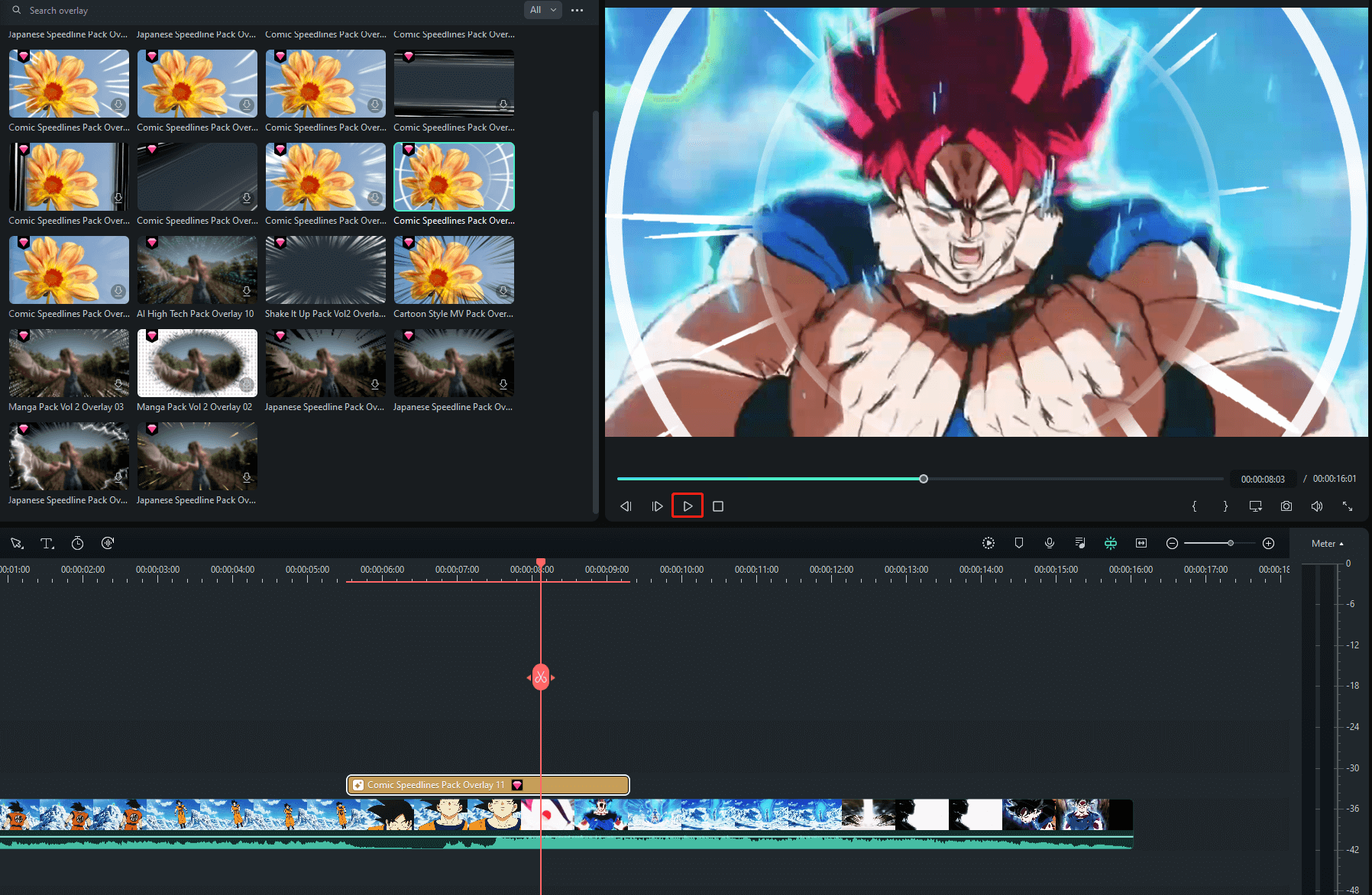Toggle auto-ripple with the green link icon
The width and height of the screenshot is (1372, 895).
[x=1110, y=543]
